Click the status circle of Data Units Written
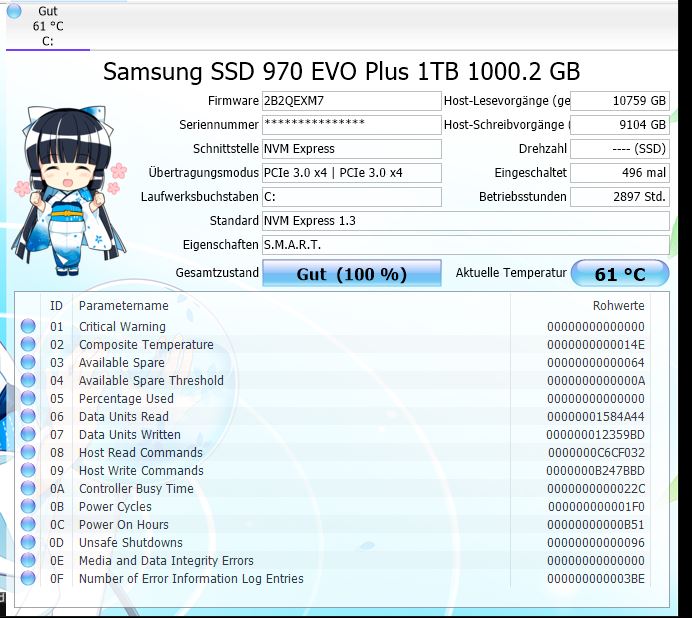This screenshot has height=618, width=692. tap(28, 434)
